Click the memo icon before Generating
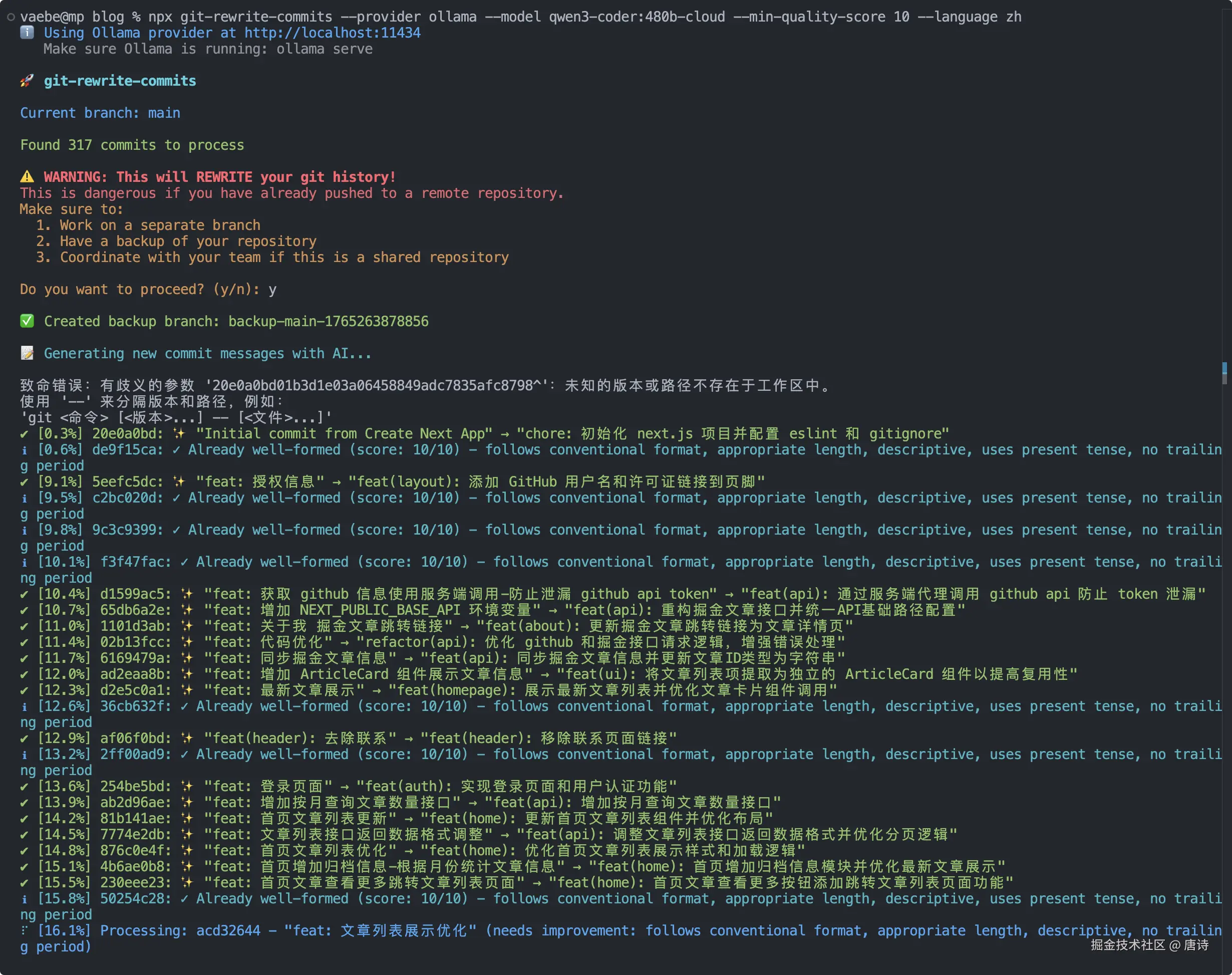The width and height of the screenshot is (1232, 975). click(27, 353)
